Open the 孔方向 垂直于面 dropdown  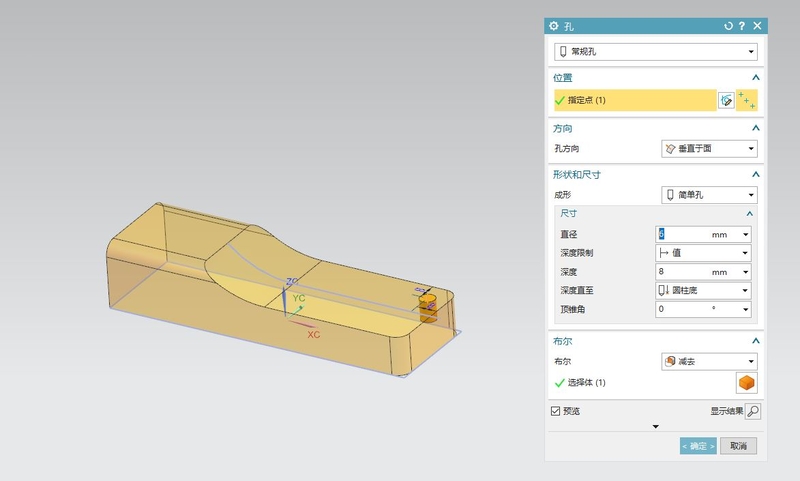pyautogui.click(x=709, y=149)
